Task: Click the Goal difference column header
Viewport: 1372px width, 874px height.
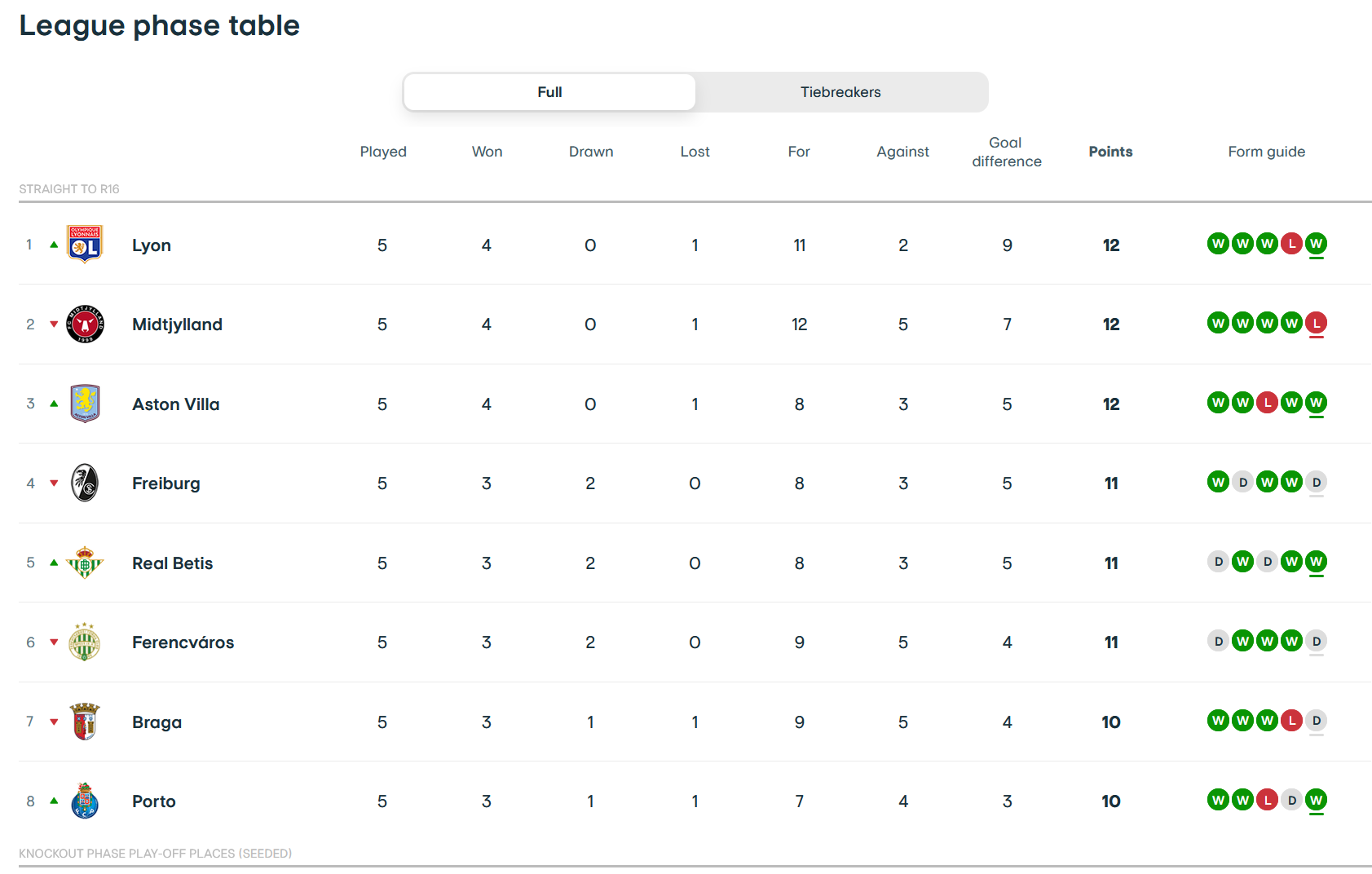Action: tap(1006, 152)
